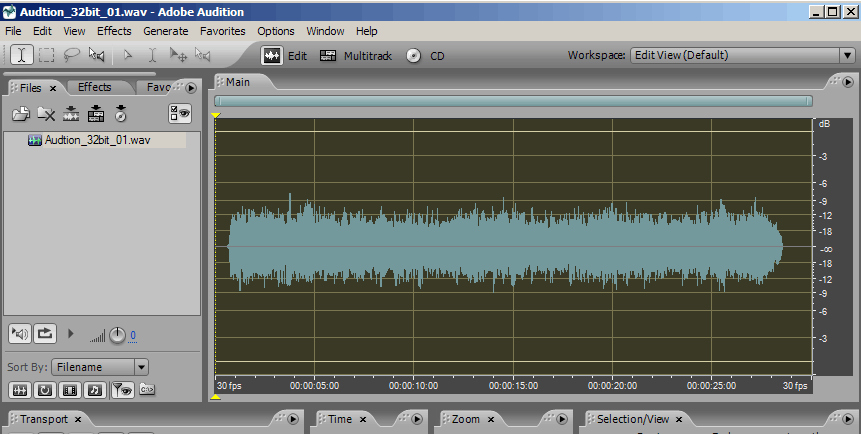This screenshot has width=861, height=434.
Task: Select the Lasso Selection tool
Action: (x=72, y=55)
